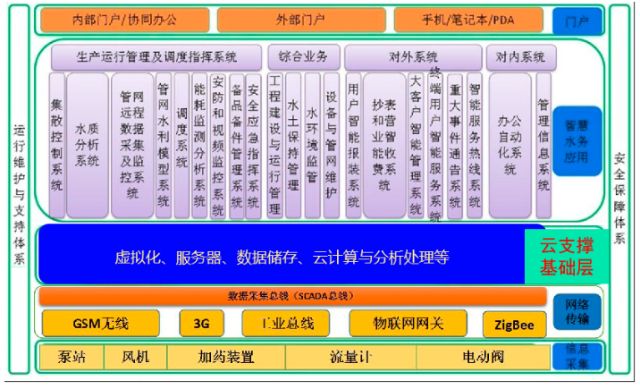Select the 抄表和营业智能收费系统 column
The image size is (640, 389).
384,145
